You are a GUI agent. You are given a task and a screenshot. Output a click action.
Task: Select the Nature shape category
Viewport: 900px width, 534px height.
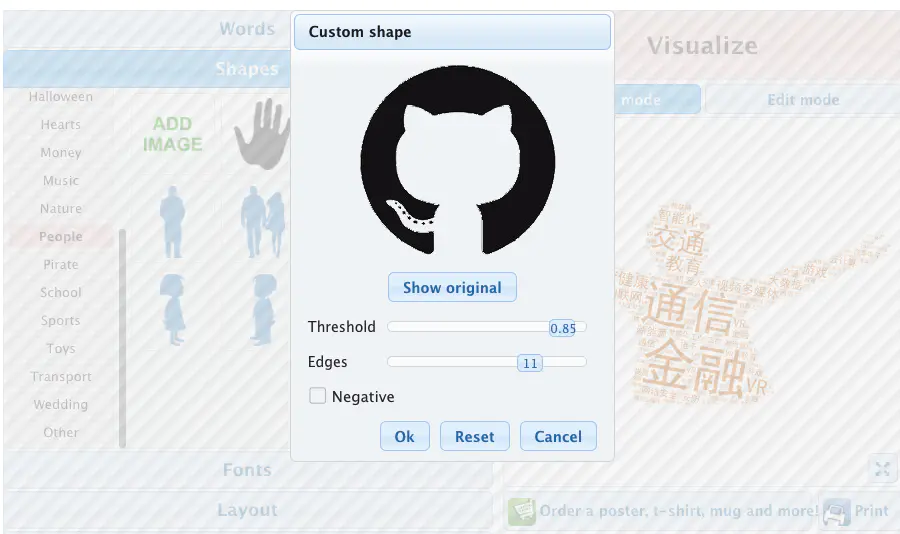click(x=61, y=208)
